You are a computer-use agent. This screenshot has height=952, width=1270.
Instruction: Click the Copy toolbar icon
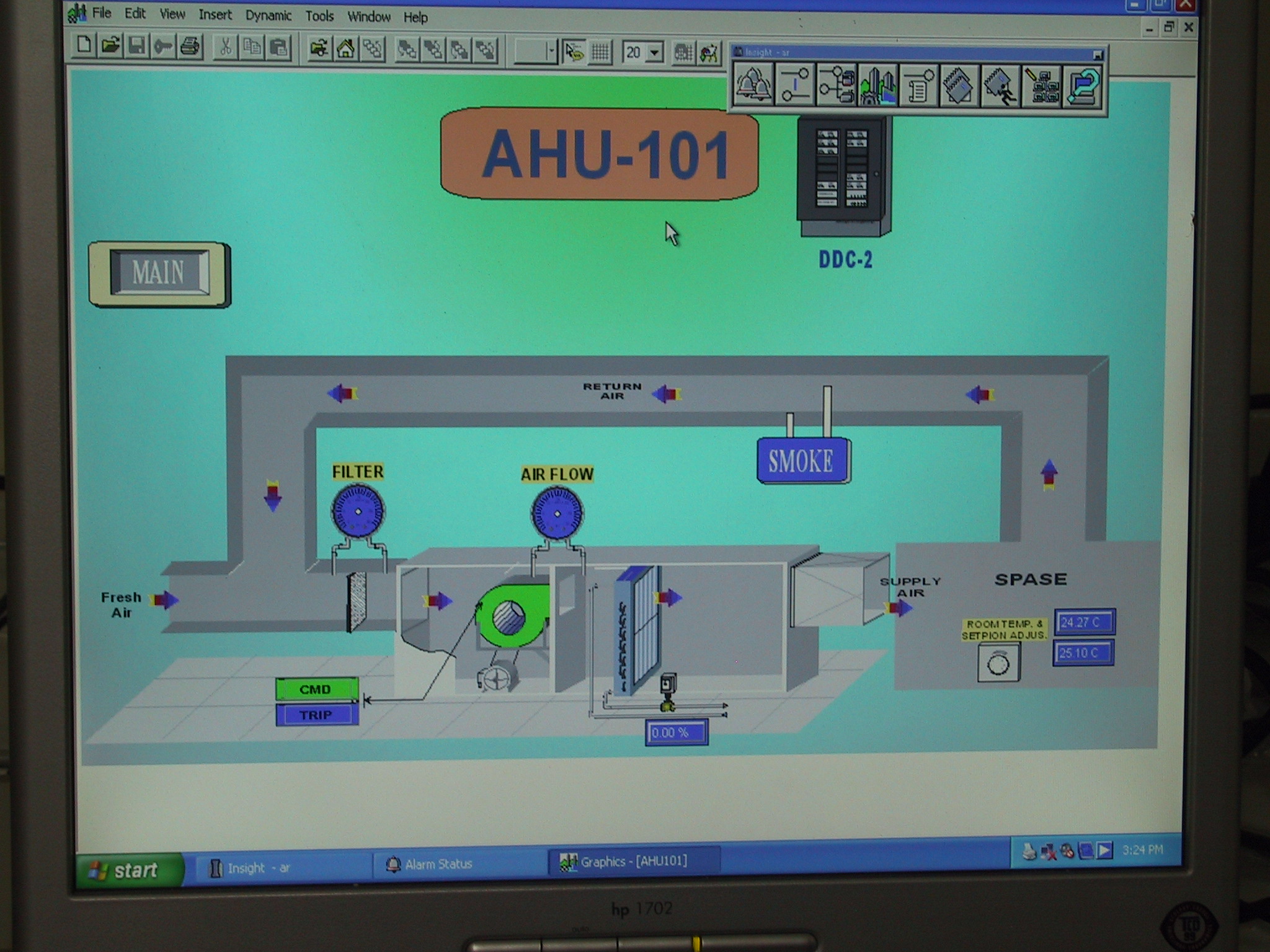click(252, 48)
